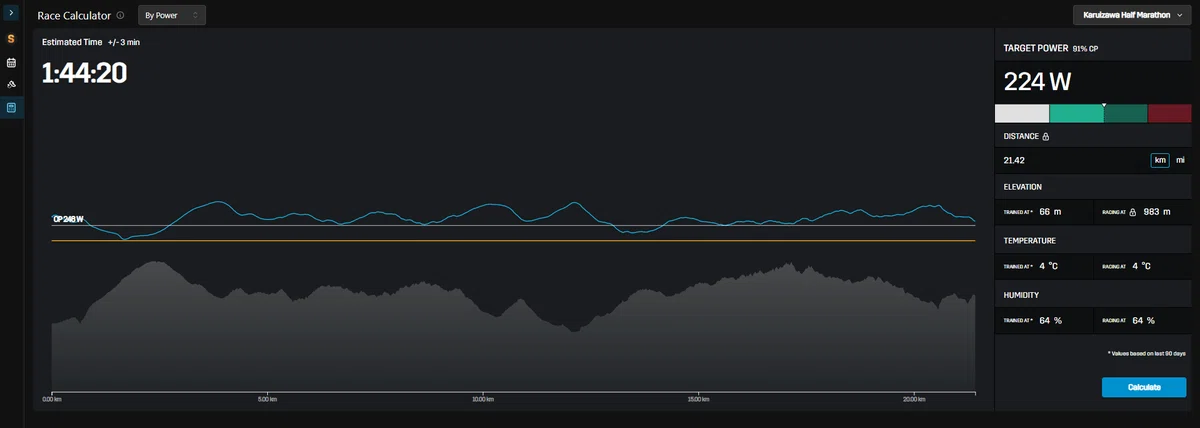Click the distance lock icon

coord(1046,136)
